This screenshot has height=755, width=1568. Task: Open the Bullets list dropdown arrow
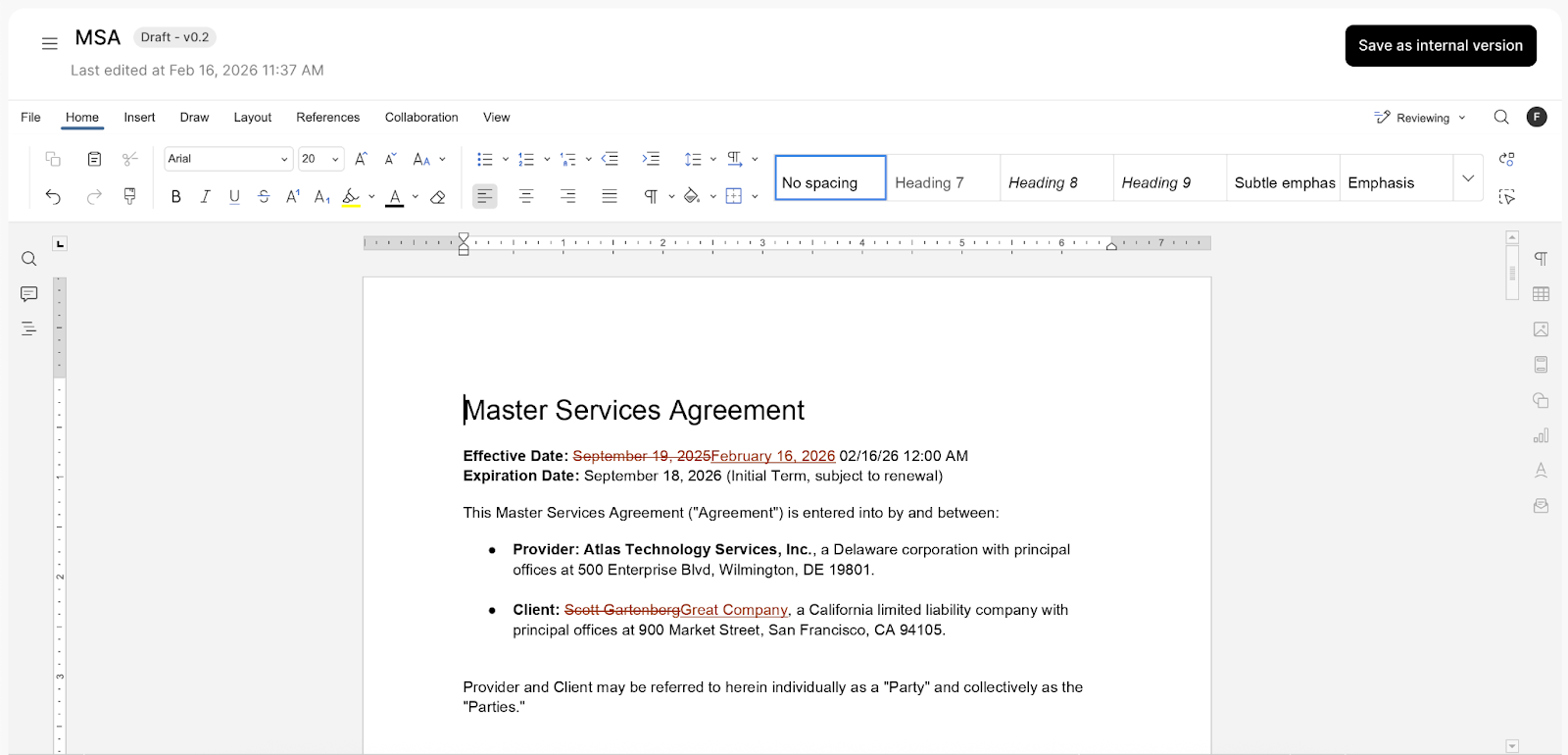(x=506, y=159)
